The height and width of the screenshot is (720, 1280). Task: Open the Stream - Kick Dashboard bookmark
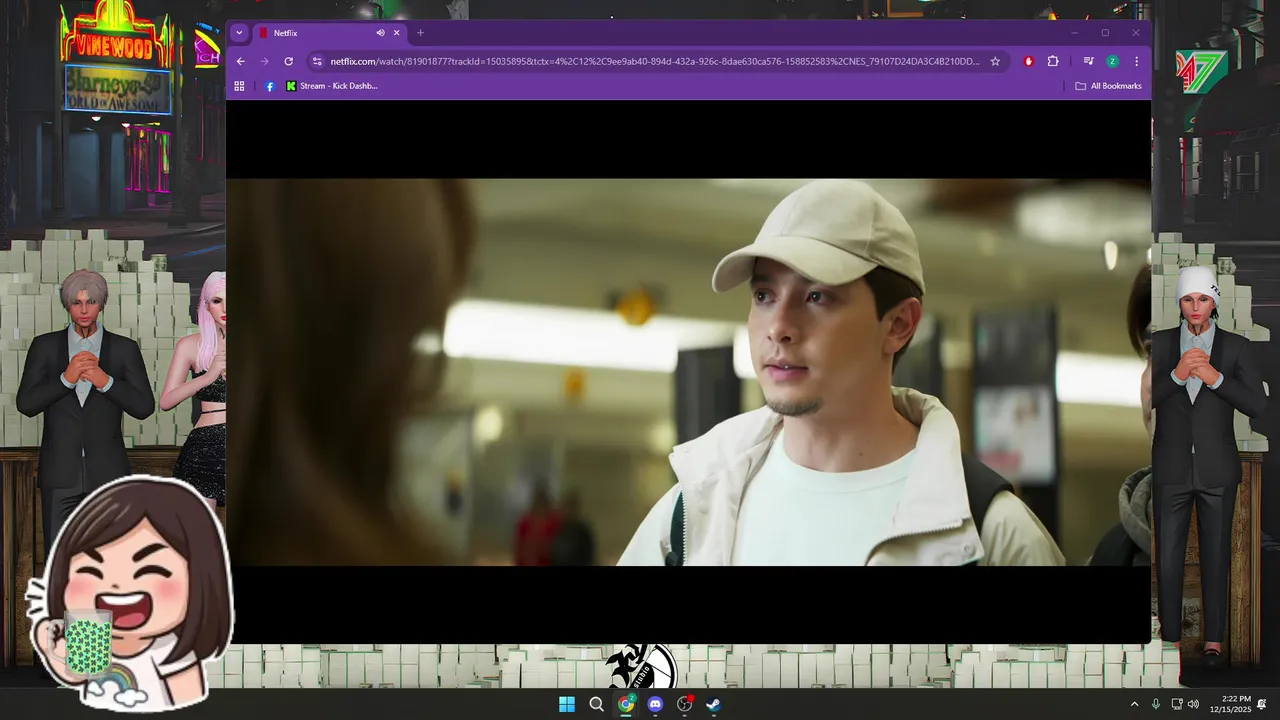332,86
